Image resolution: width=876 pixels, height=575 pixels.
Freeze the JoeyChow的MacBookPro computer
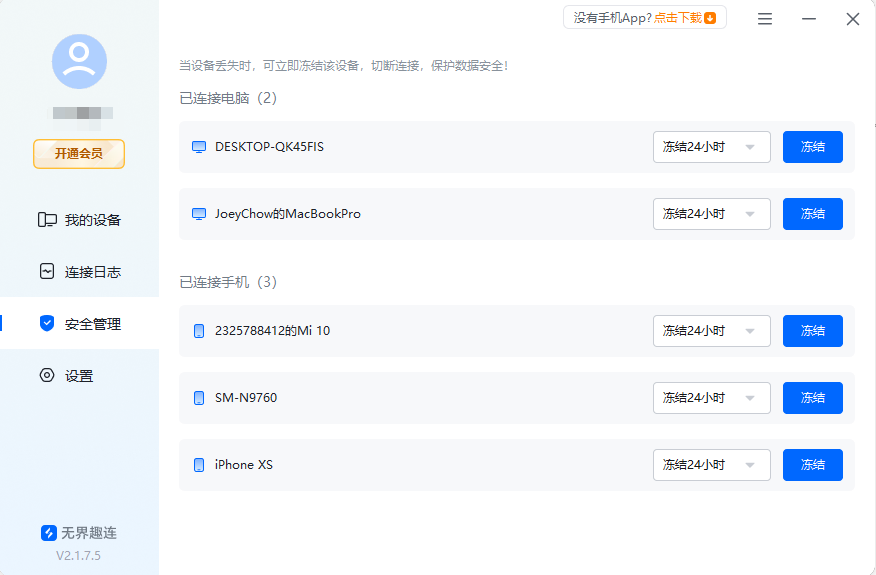click(x=812, y=214)
